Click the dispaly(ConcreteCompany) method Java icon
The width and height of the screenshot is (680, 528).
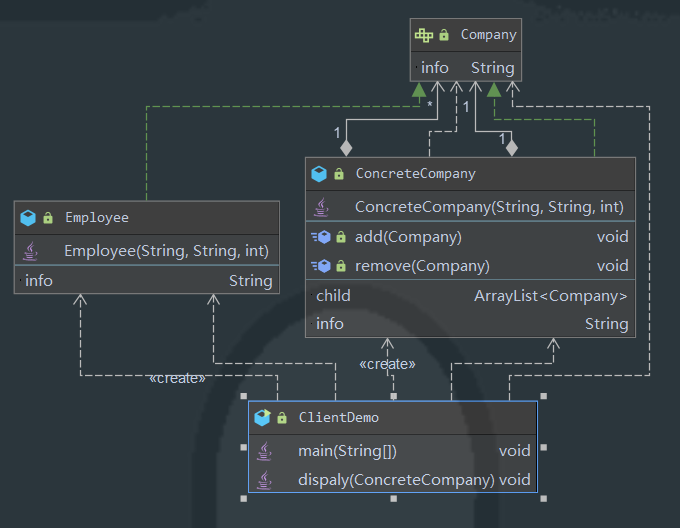coord(265,480)
